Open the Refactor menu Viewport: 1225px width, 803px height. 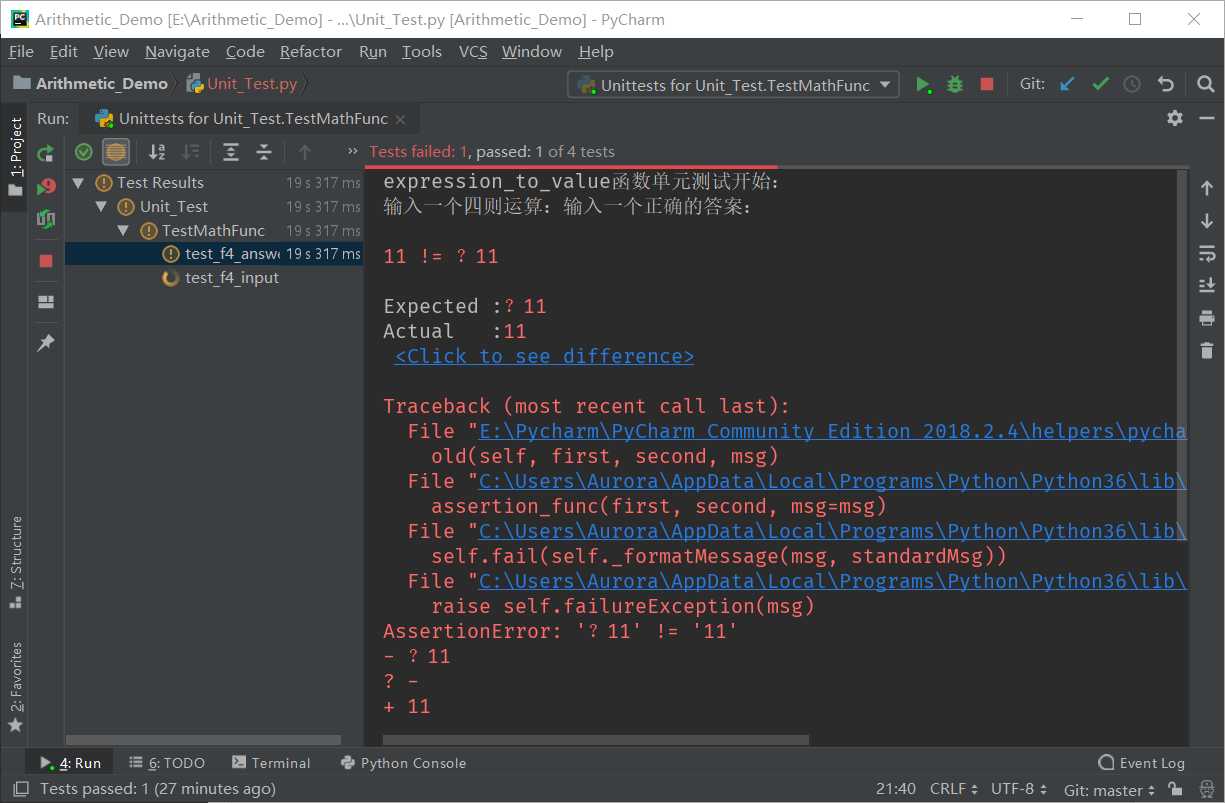(x=311, y=51)
